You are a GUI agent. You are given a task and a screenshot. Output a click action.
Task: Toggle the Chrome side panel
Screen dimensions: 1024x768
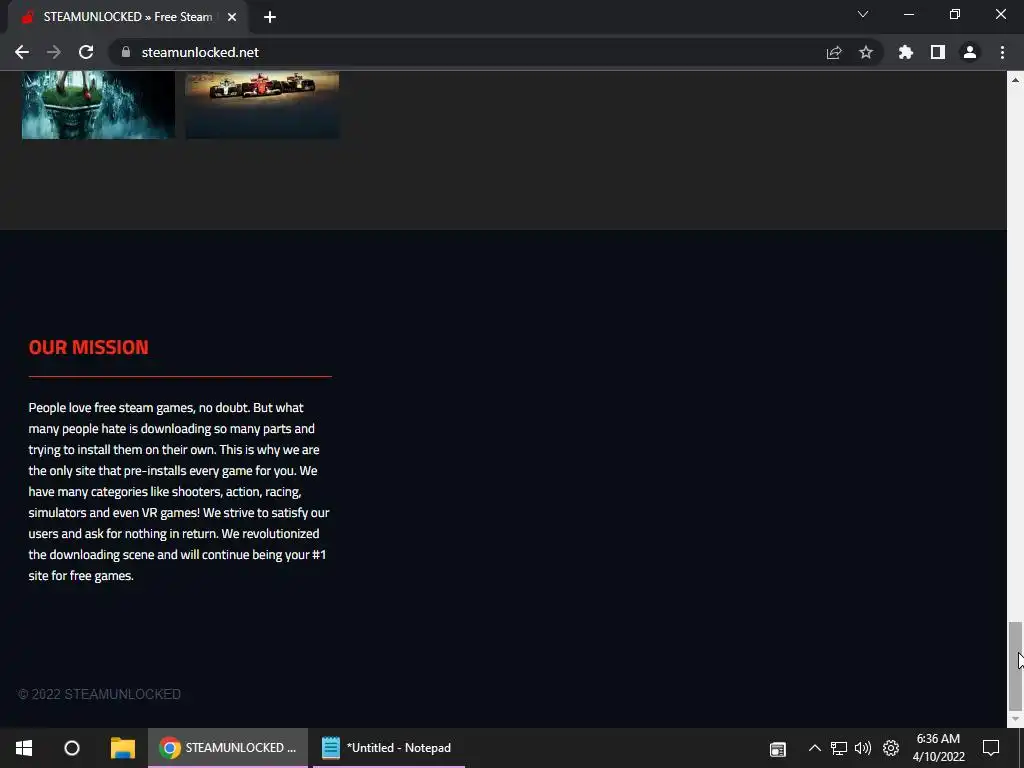click(938, 52)
